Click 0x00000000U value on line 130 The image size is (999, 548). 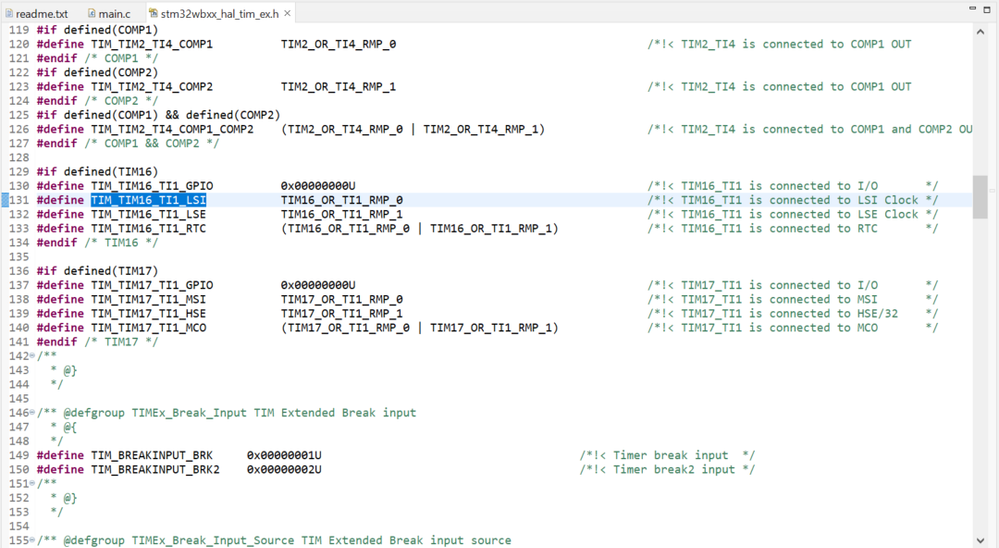[318, 186]
